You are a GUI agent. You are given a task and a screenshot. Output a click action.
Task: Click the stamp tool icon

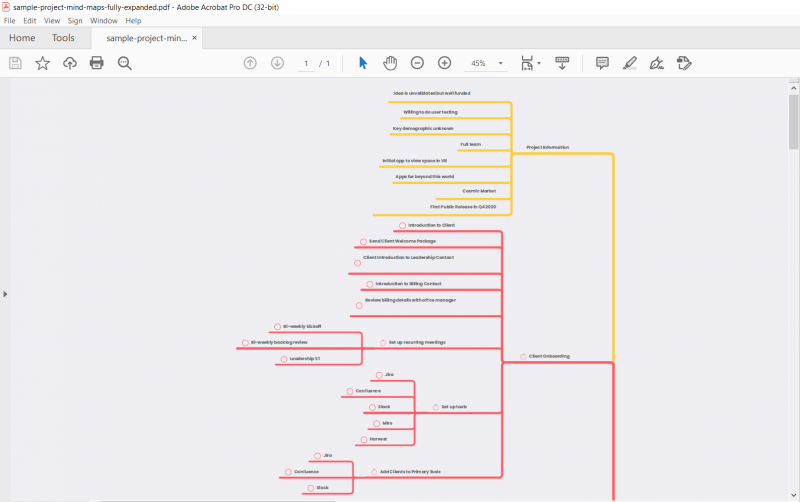pyautogui.click(x=684, y=63)
